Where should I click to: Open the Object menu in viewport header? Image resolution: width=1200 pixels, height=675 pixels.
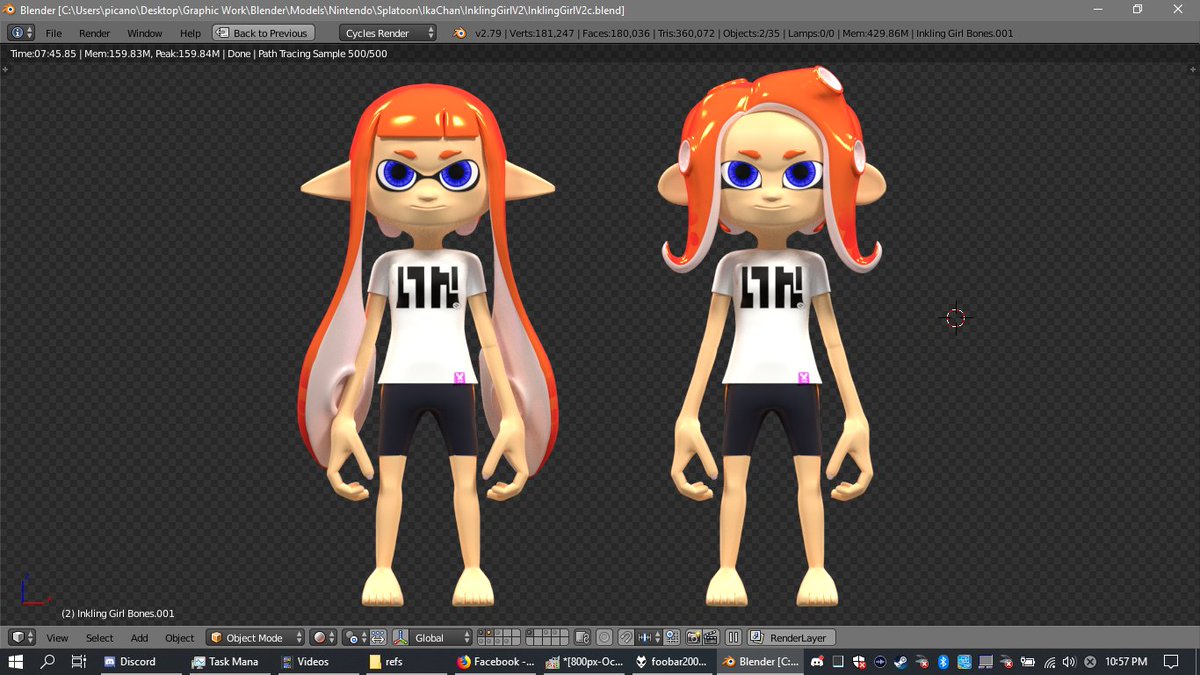point(179,638)
